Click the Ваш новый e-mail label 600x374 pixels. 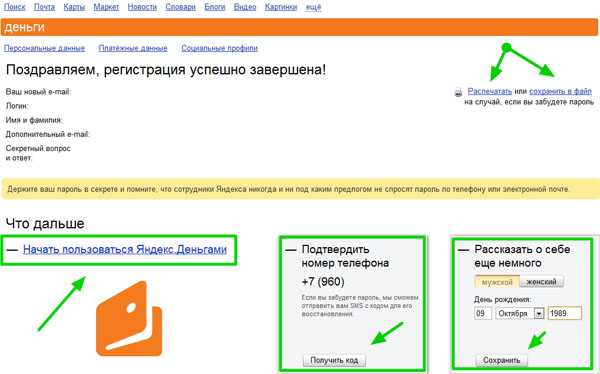coord(38,92)
